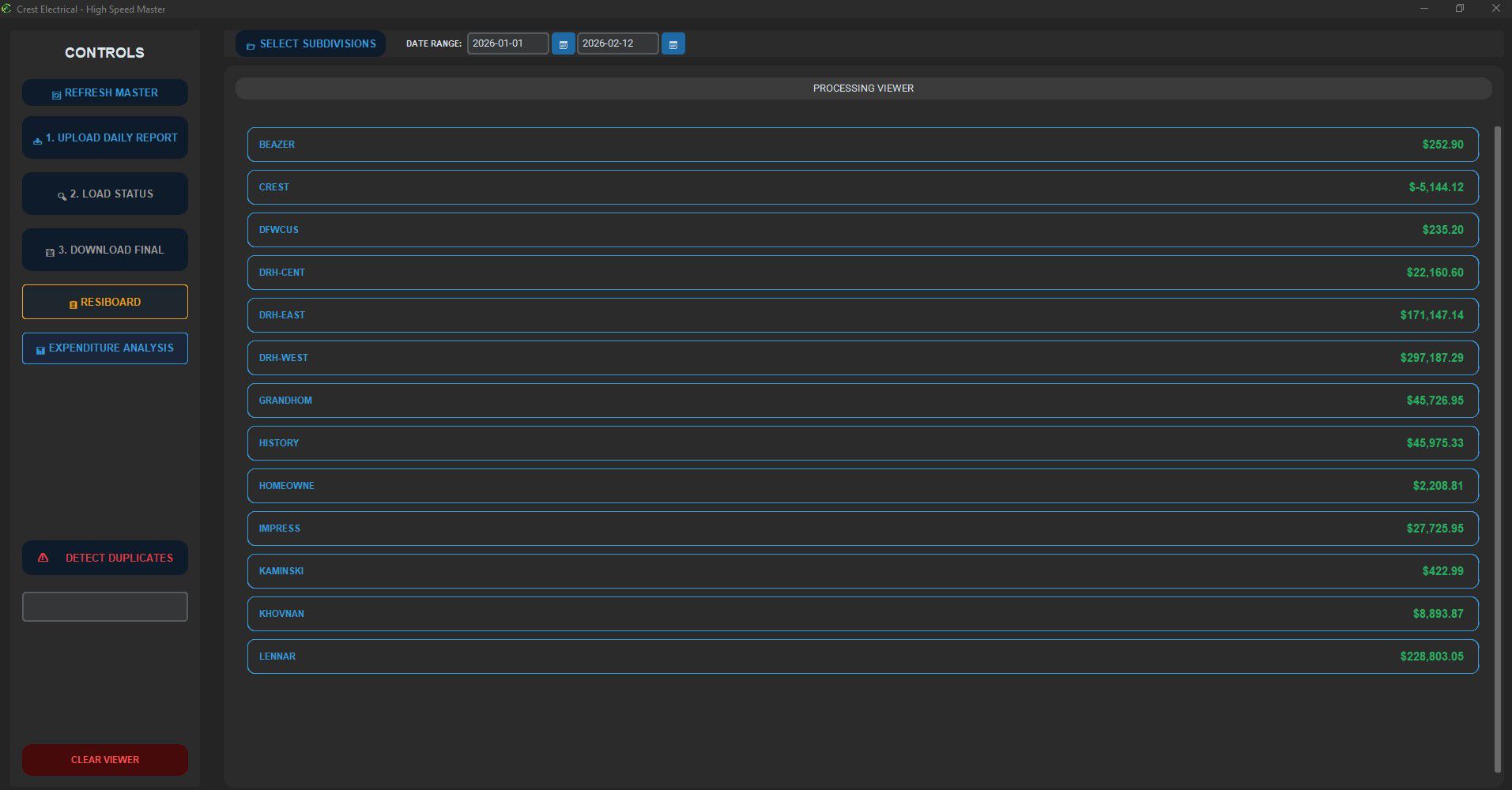Select the BEAZER row
1512x790 pixels.
[x=862, y=145]
